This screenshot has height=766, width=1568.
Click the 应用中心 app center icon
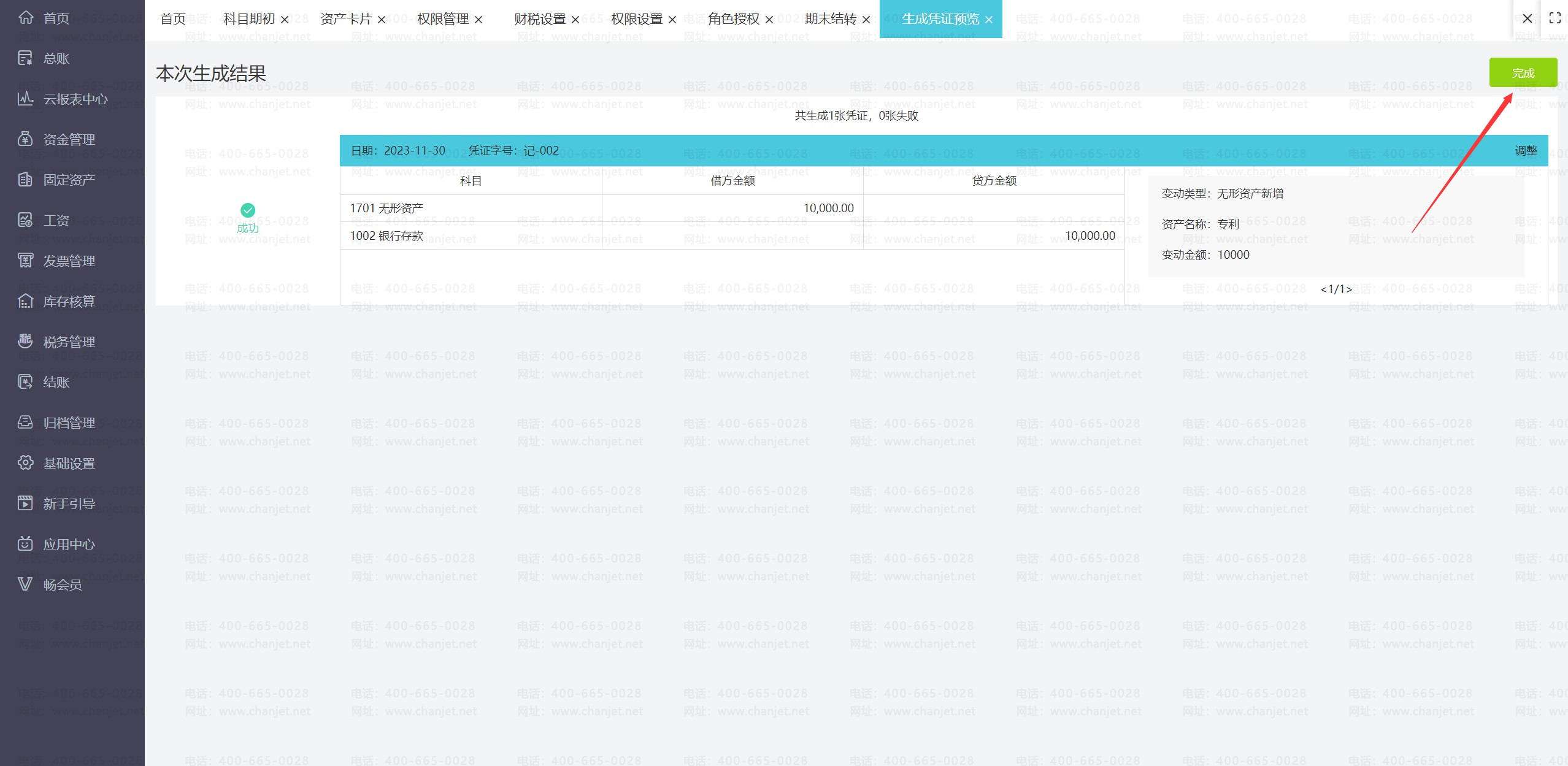(x=25, y=543)
